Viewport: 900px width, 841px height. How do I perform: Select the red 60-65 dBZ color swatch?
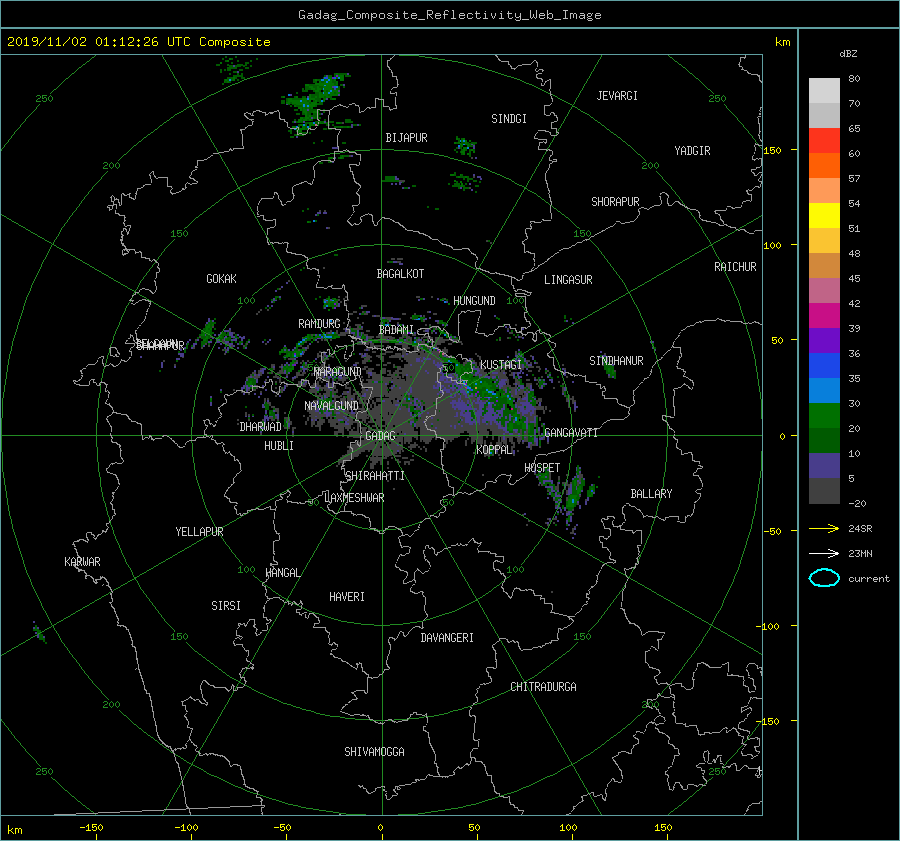(824, 141)
